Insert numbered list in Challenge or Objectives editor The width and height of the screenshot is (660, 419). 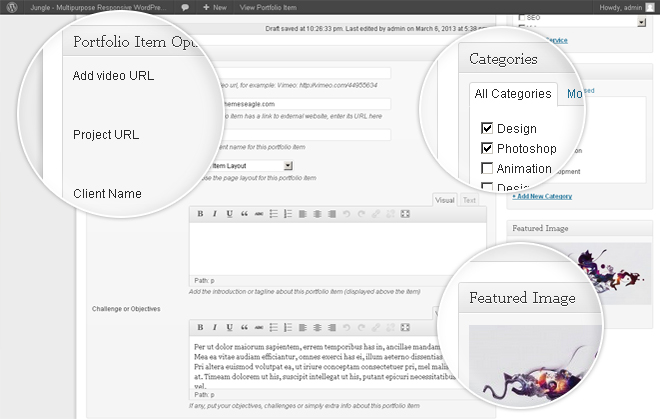288,327
